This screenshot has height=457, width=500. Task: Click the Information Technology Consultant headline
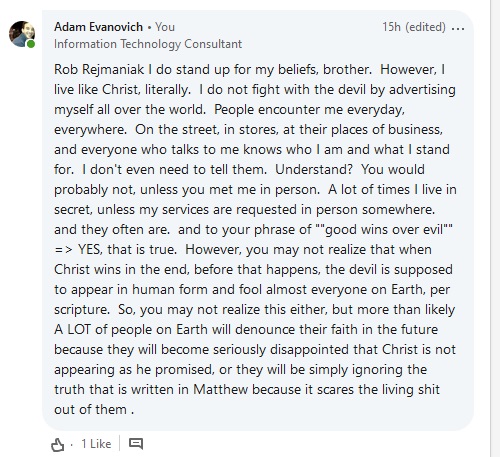pyautogui.click(x=148, y=44)
